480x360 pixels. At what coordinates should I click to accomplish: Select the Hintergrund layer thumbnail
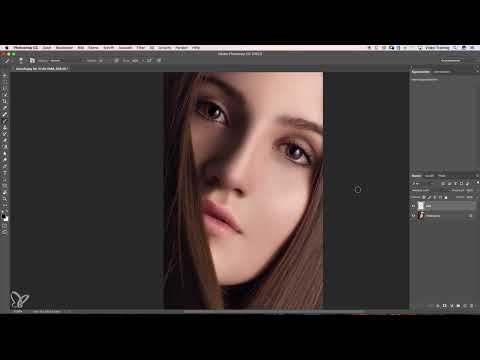[x=421, y=216]
